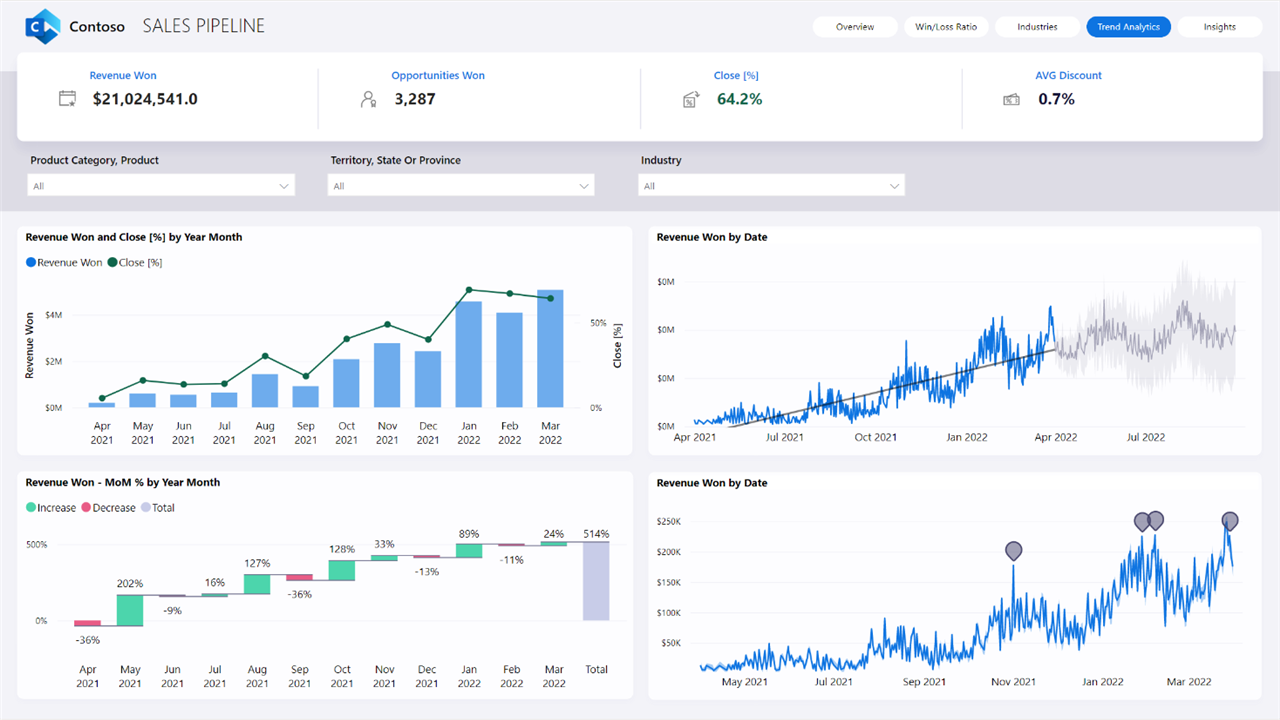Select the Oct 2021 revenue bar
Image resolution: width=1280 pixels, height=720 pixels.
tap(346, 383)
